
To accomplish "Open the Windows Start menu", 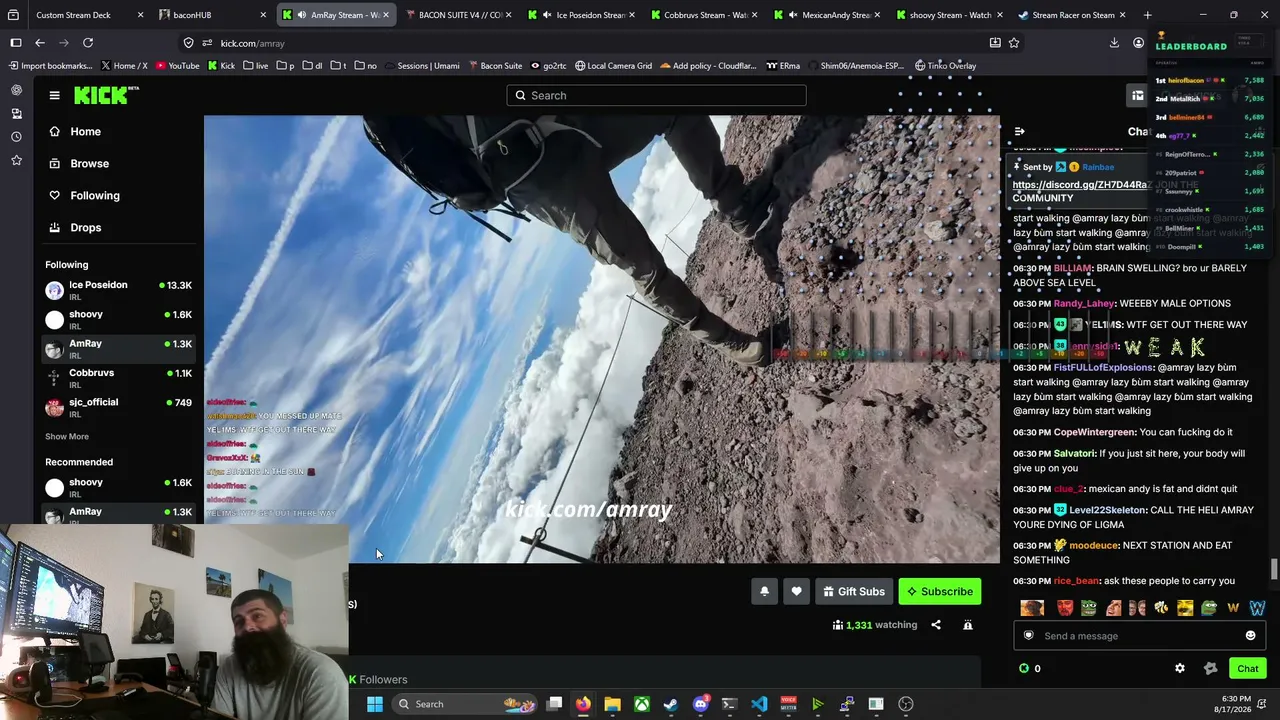I will (374, 704).
